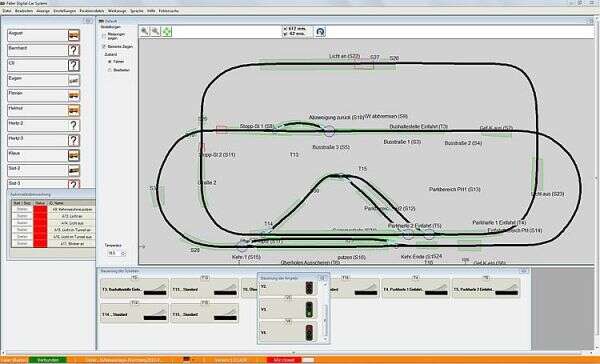
Task: Switch the T11 Standard turnout card
Action: [x=205, y=288]
